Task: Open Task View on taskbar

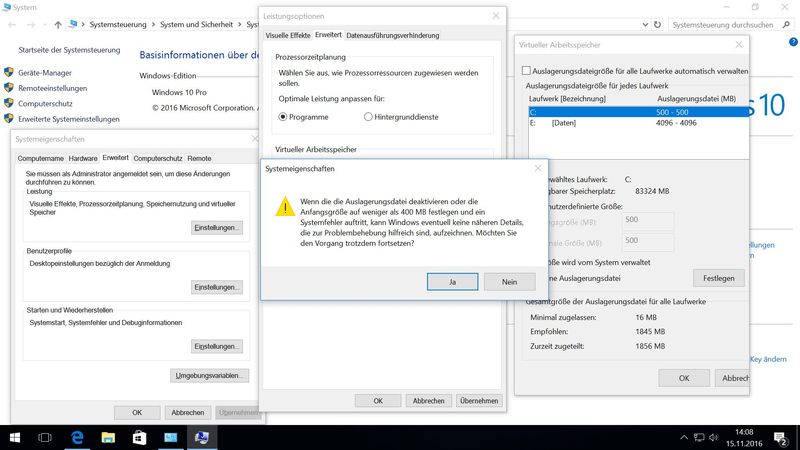Action: click(45, 438)
